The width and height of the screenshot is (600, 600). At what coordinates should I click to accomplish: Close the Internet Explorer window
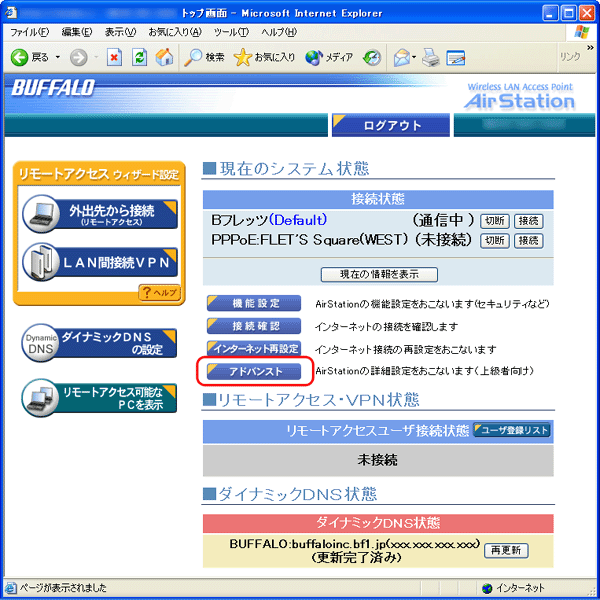tap(586, 14)
